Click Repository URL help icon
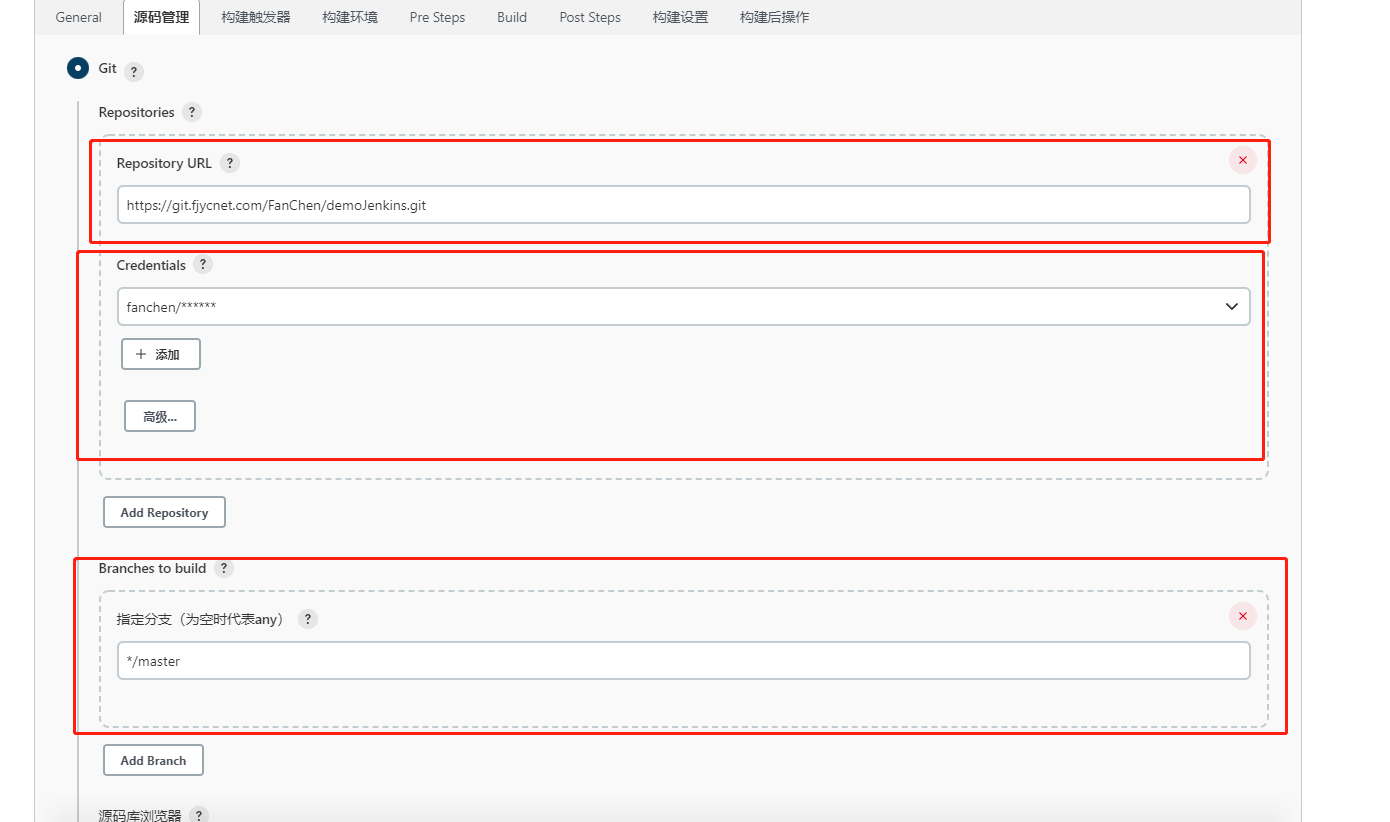 point(230,163)
